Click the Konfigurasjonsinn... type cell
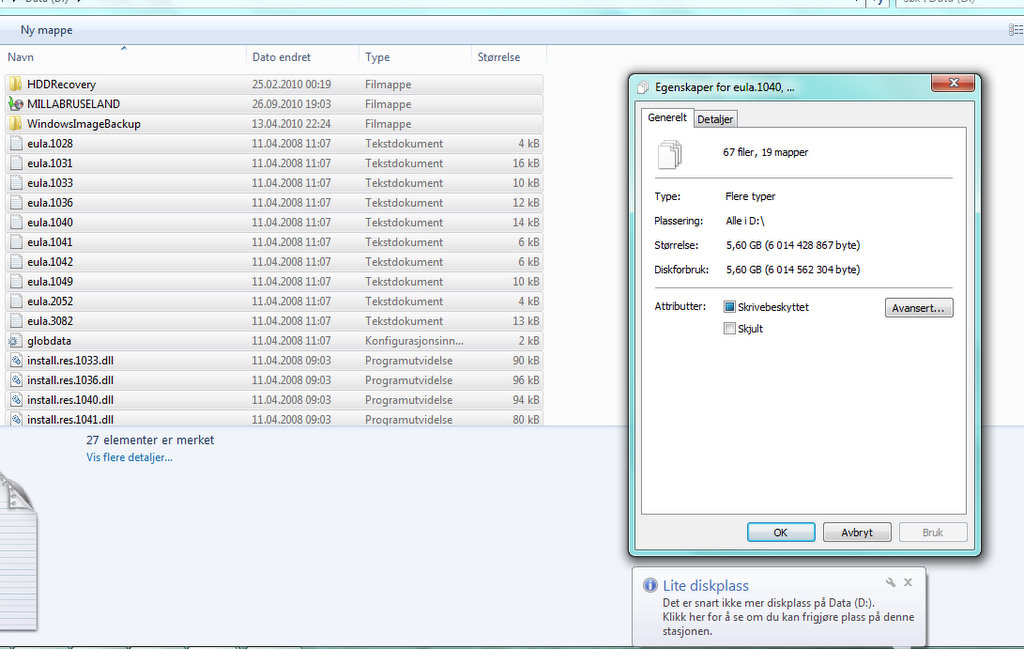 (x=414, y=341)
